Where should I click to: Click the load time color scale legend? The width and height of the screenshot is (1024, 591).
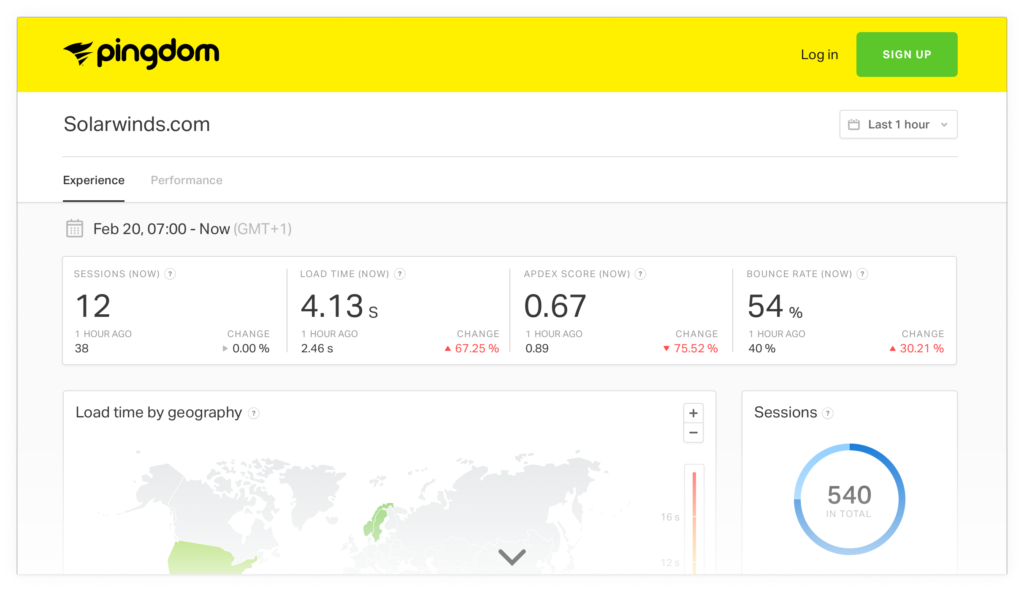click(x=694, y=515)
